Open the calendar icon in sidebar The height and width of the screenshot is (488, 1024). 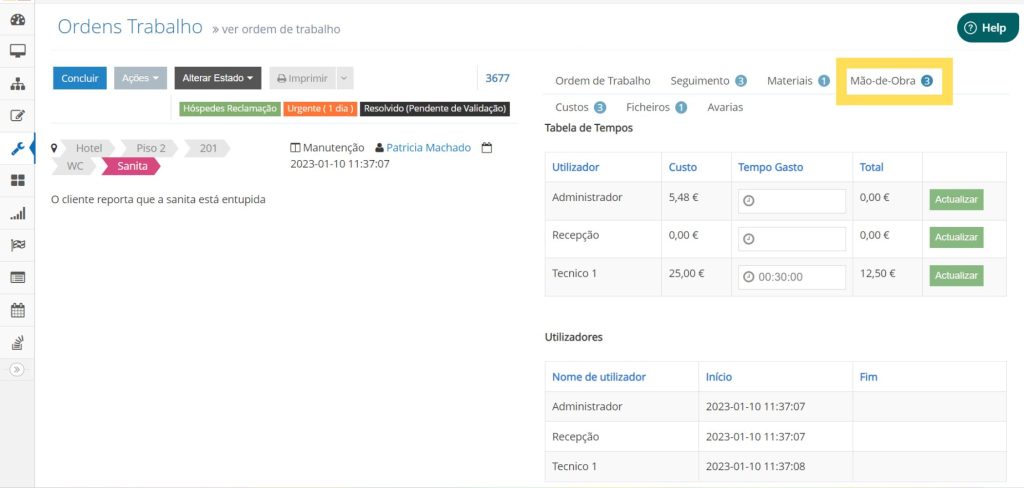tap(17, 309)
